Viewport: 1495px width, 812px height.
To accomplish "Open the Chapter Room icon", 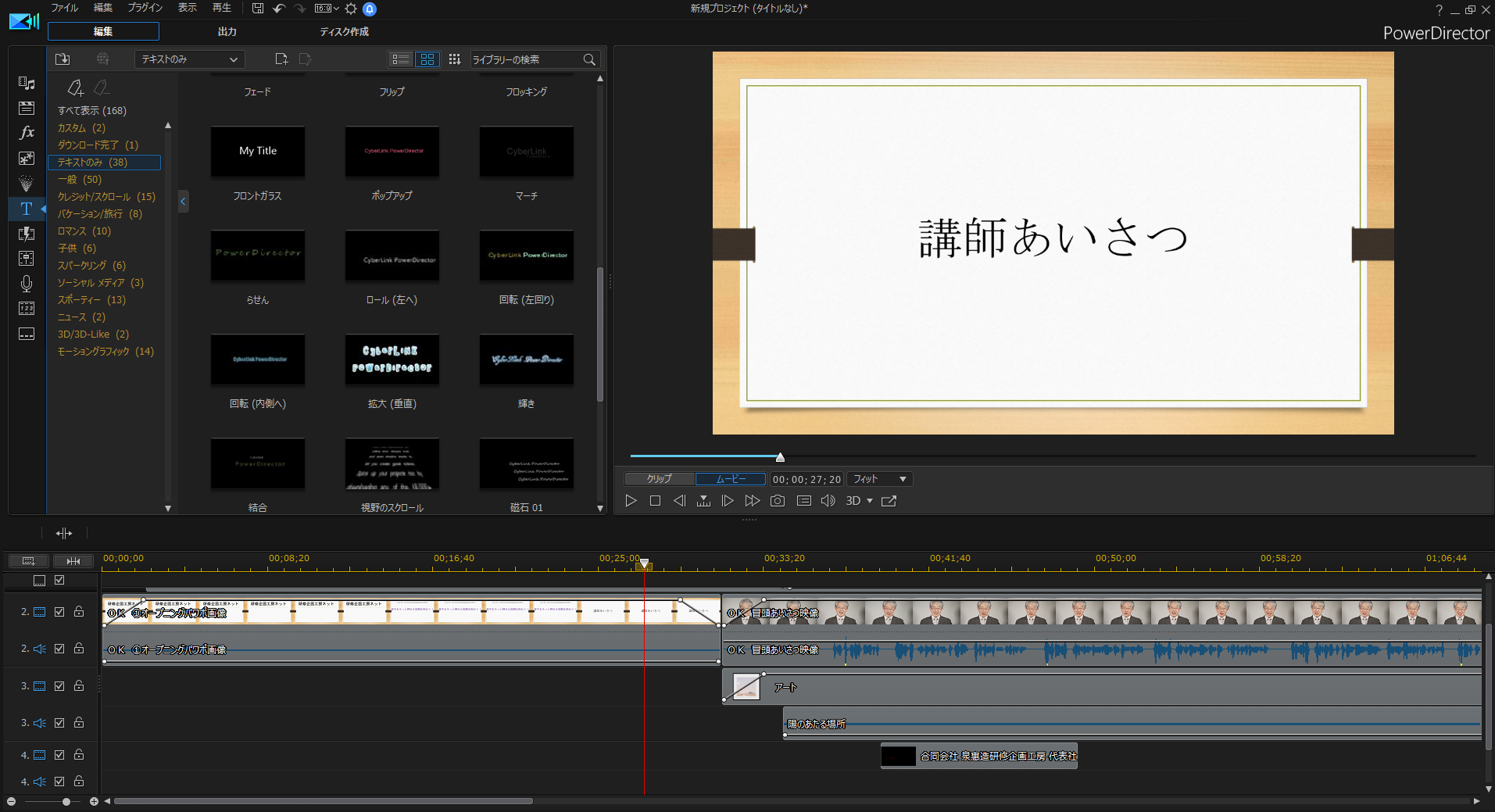I will pyautogui.click(x=27, y=309).
